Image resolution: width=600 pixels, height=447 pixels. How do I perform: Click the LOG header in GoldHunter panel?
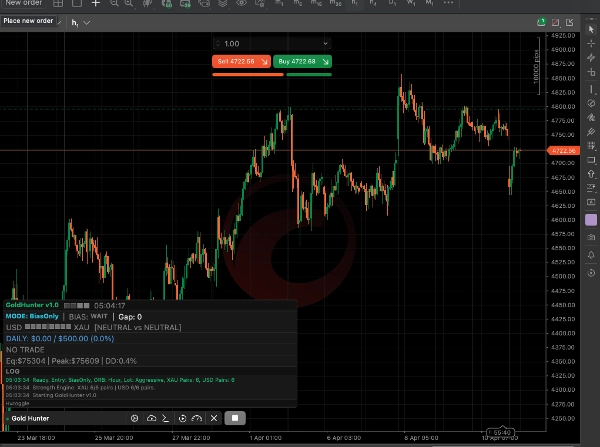(13, 371)
